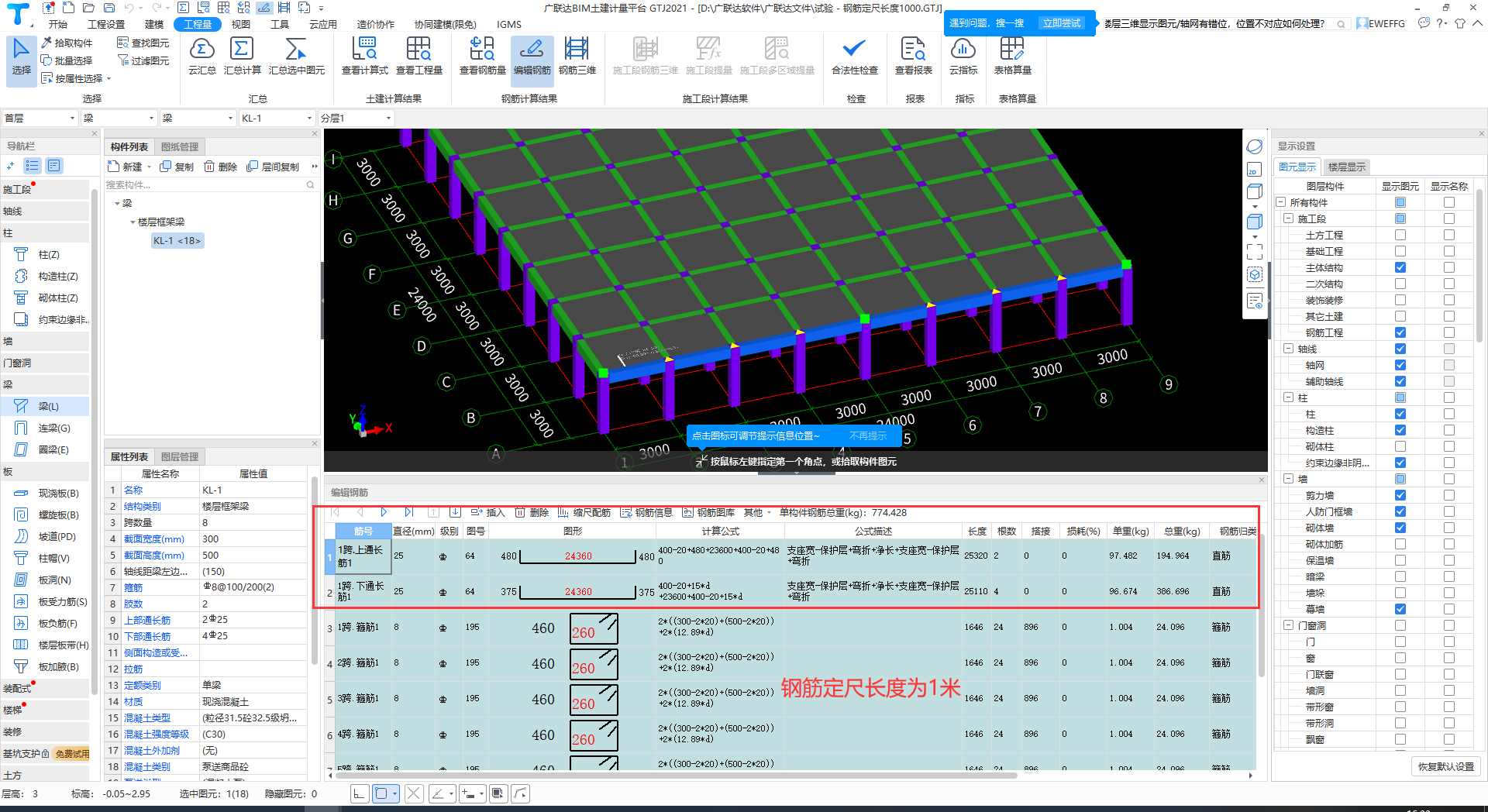The height and width of the screenshot is (812, 1488).
Task: Click 批量选择 tool
Action: (x=67, y=60)
